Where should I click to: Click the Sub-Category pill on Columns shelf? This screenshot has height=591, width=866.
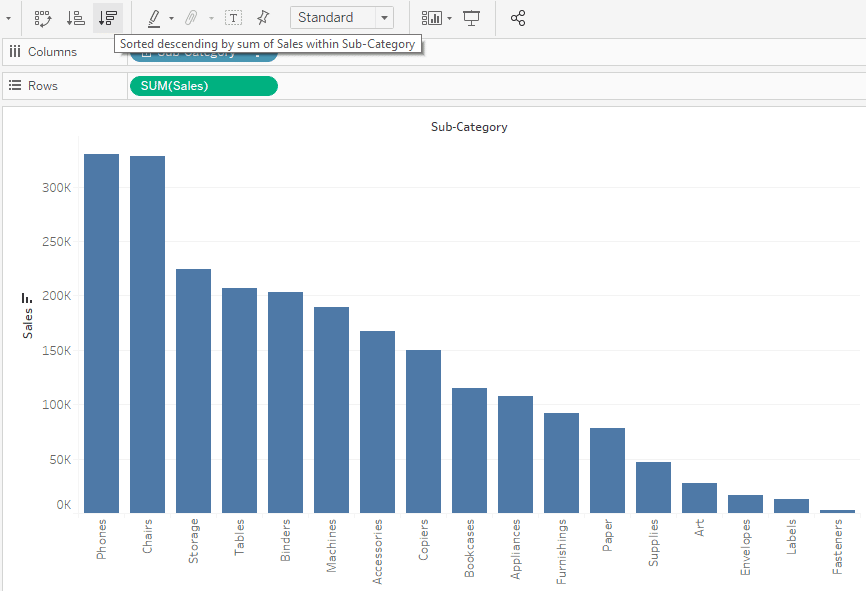pos(204,57)
